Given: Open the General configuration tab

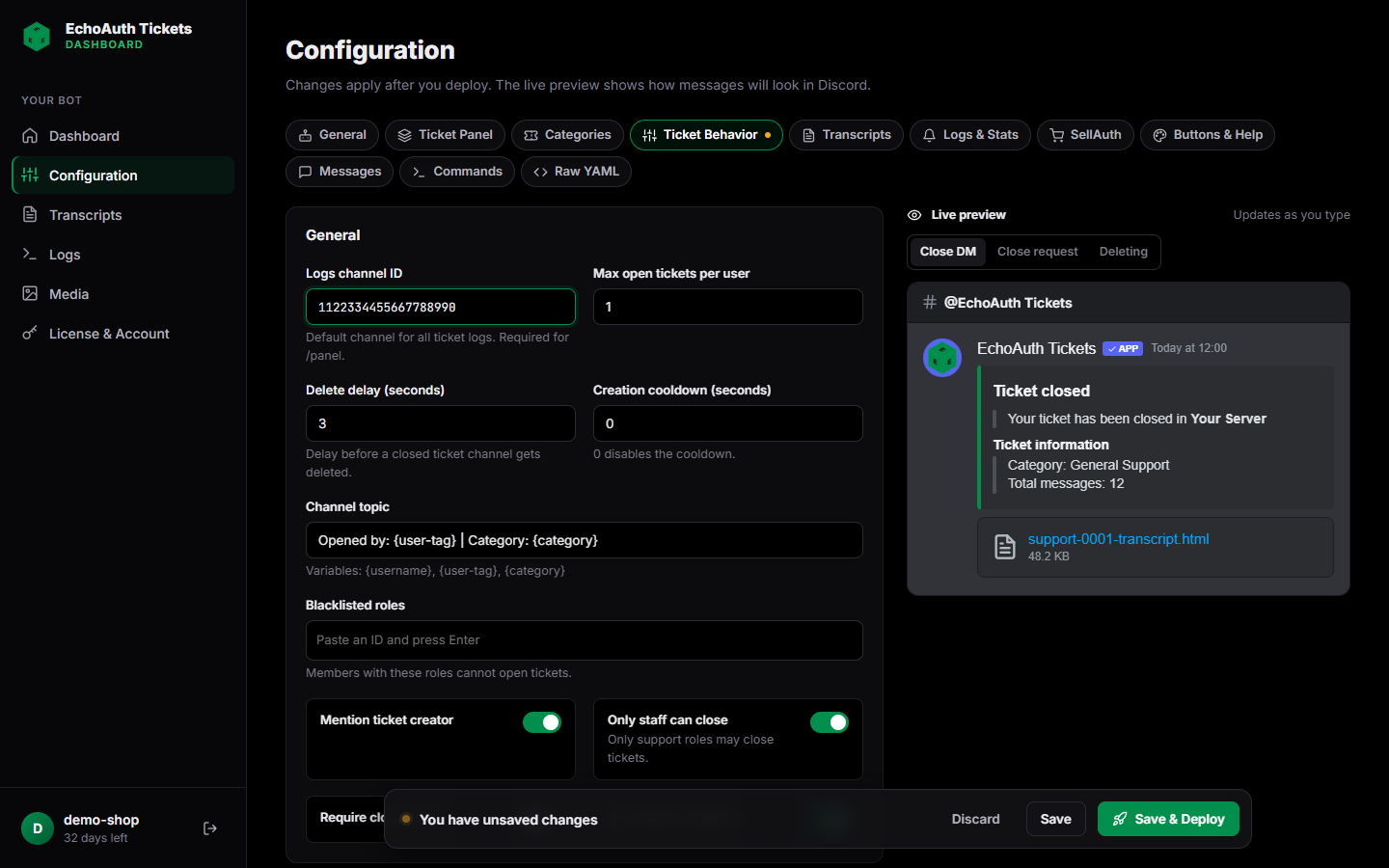Looking at the screenshot, I should point(332,135).
